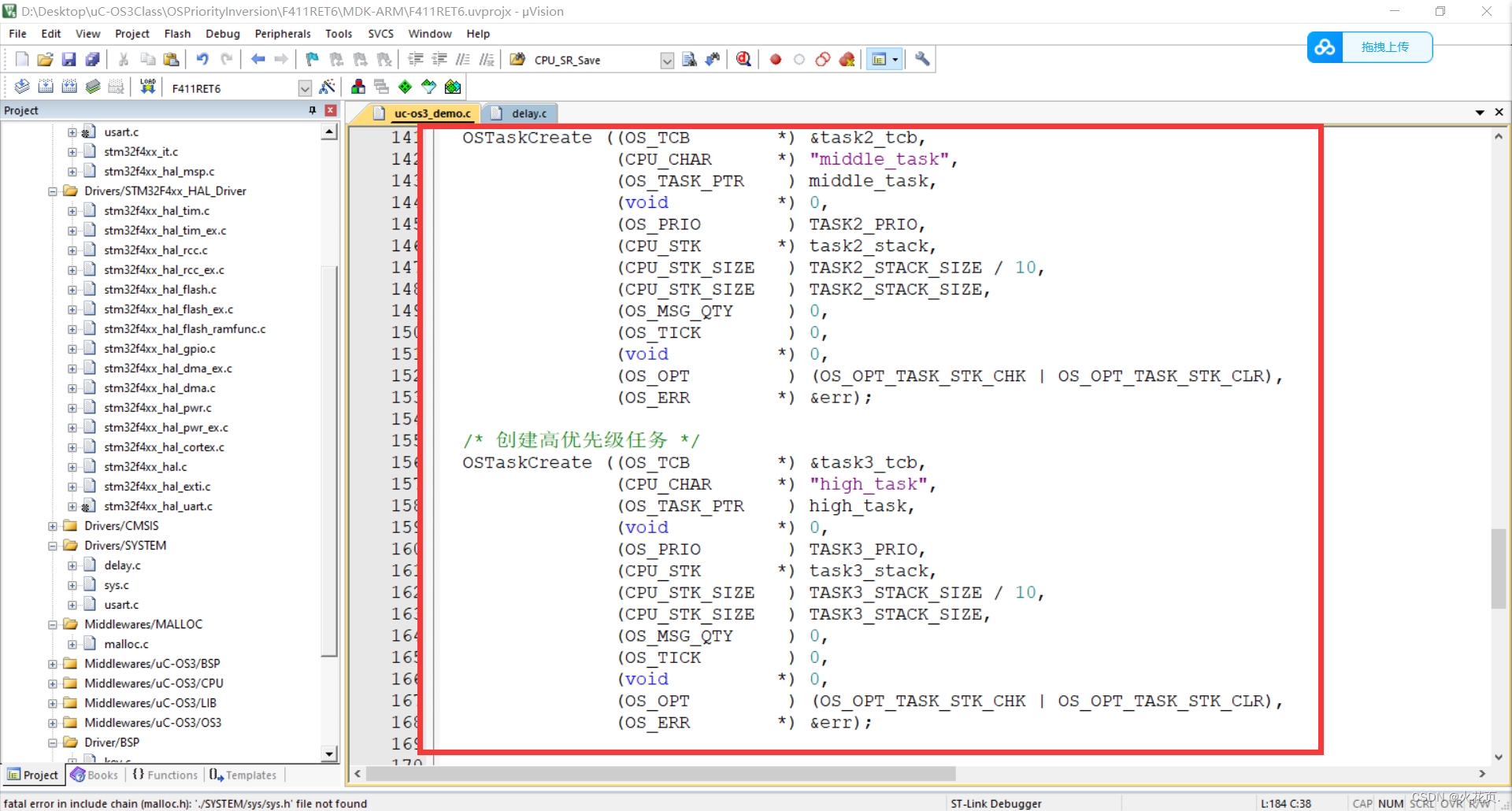Screen dimensions: 1512x811
Task: Expand the Middlewares/uC-OS3/OS3 group
Action: tap(53, 723)
